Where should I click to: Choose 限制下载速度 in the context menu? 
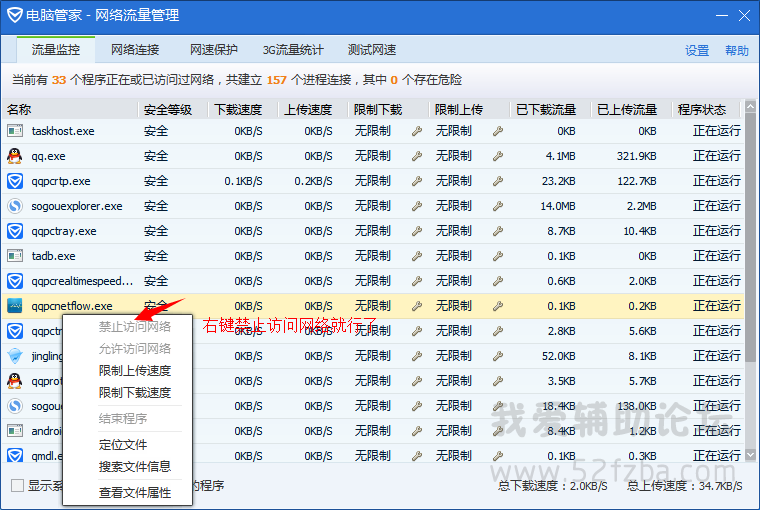coord(135,393)
